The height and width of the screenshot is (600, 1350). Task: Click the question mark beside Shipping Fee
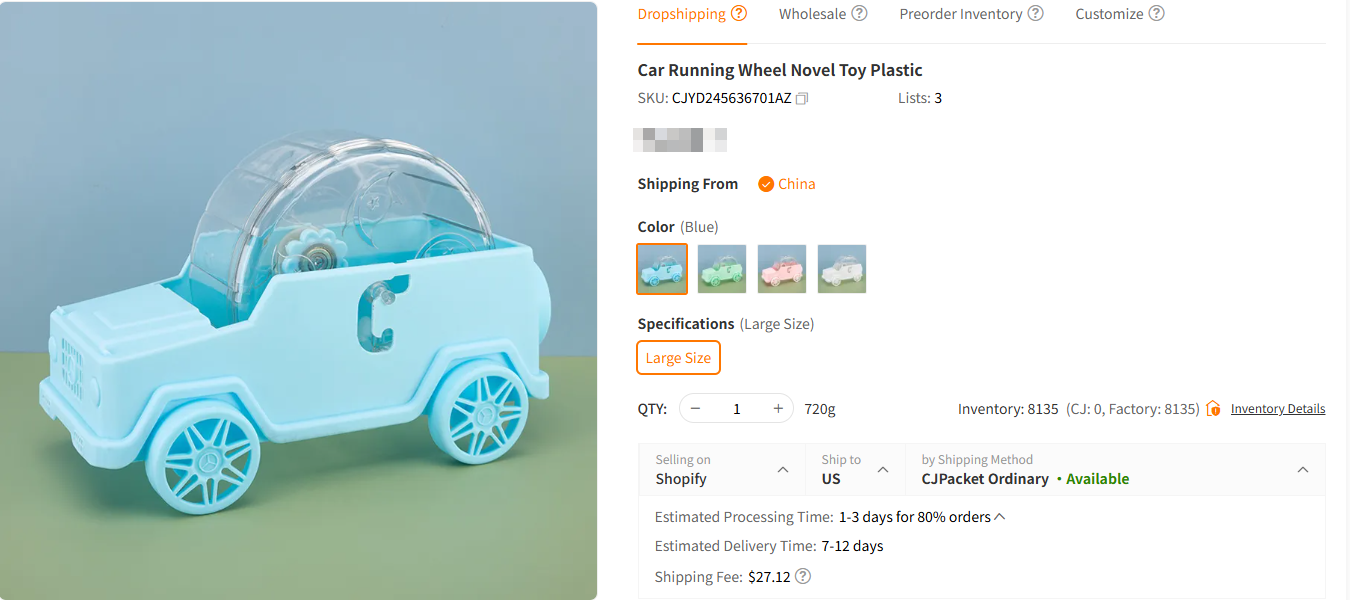tap(802, 576)
